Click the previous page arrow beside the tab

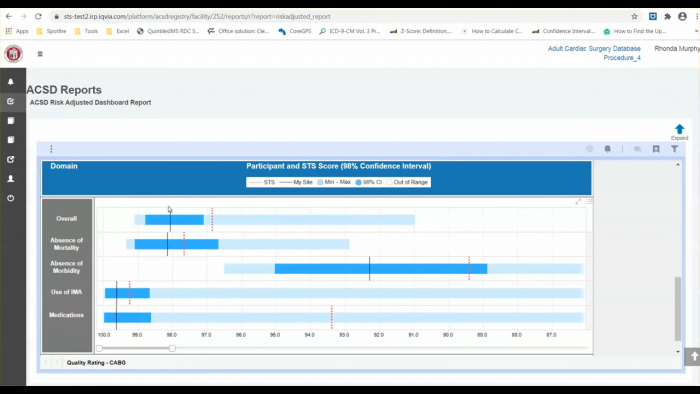click(x=46, y=363)
